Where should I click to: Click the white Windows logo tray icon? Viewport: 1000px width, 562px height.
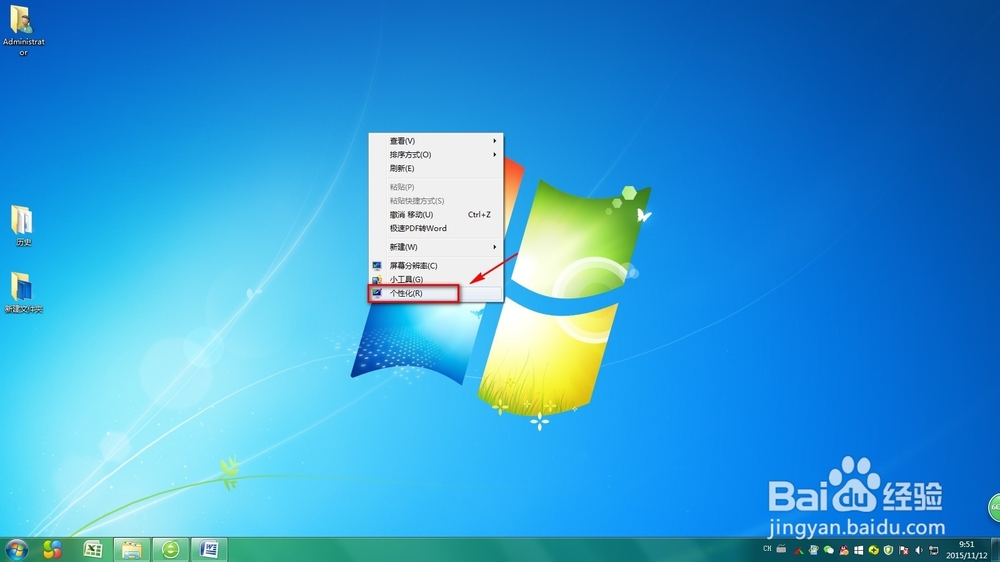point(858,550)
